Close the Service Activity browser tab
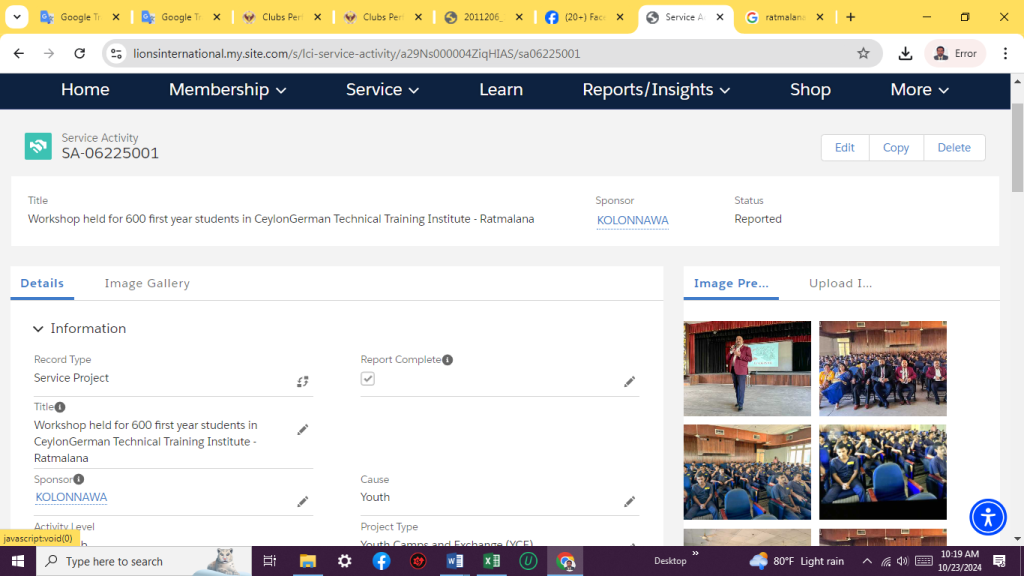1024x576 pixels. (x=720, y=17)
